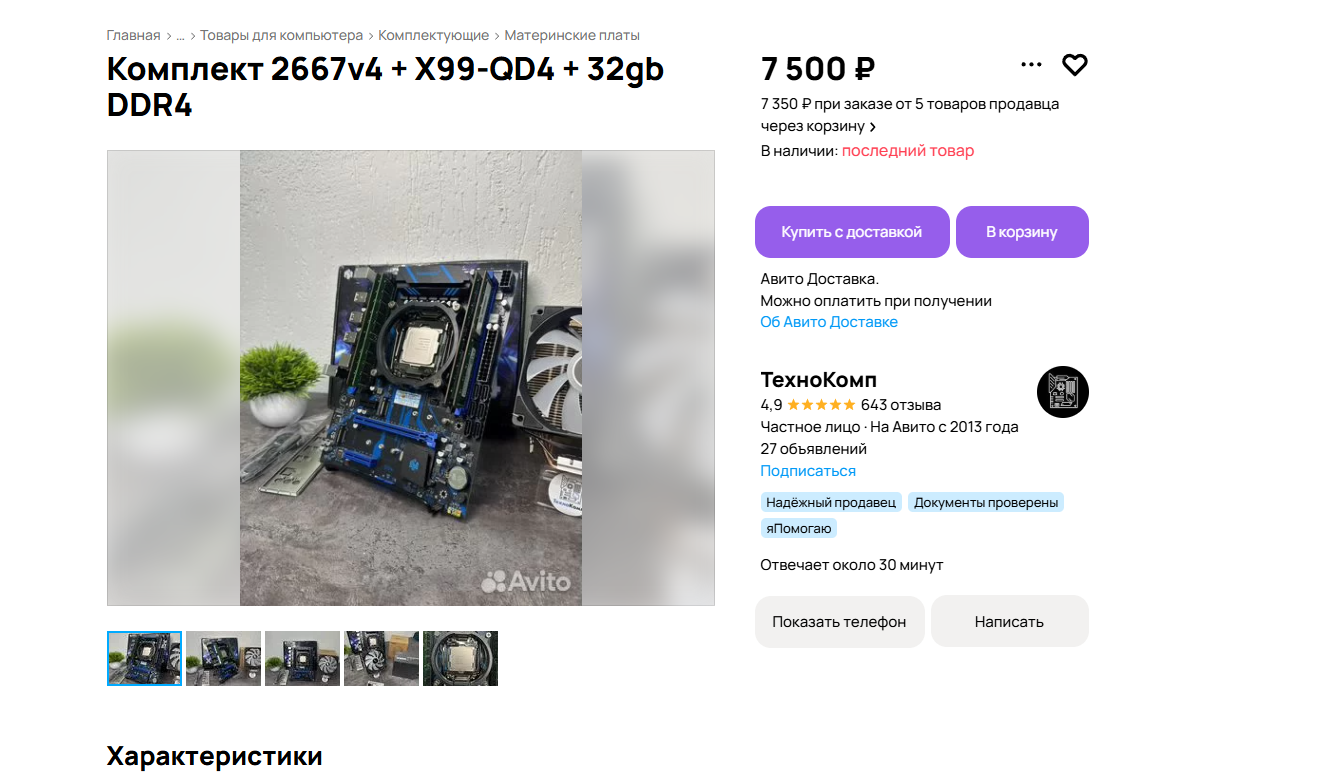Open the three-dots more options menu
This screenshot has height=783, width=1324.
tap(1031, 65)
